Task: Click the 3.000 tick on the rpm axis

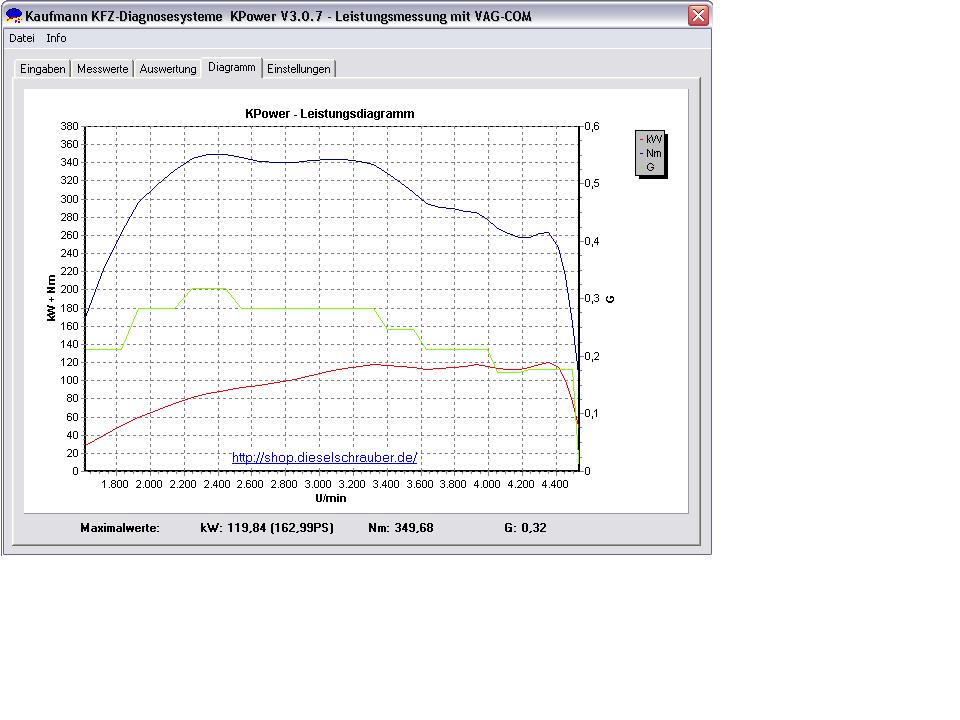Action: [318, 484]
